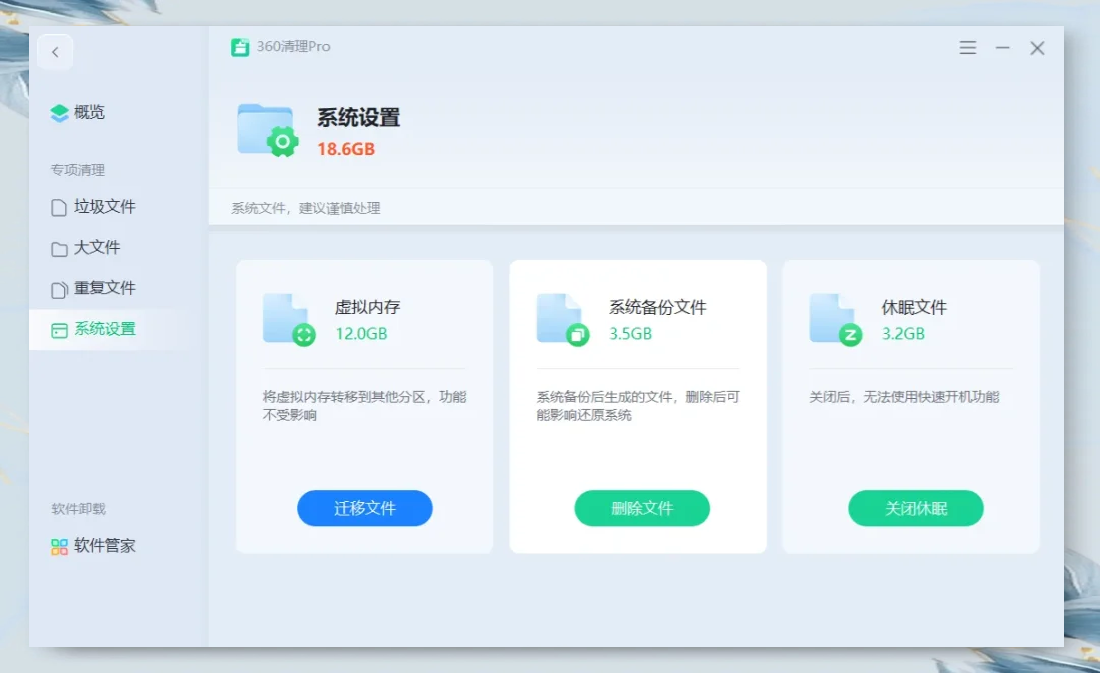Click the 重复文件 sidebar icon
This screenshot has width=1100, height=673.
[x=59, y=289]
